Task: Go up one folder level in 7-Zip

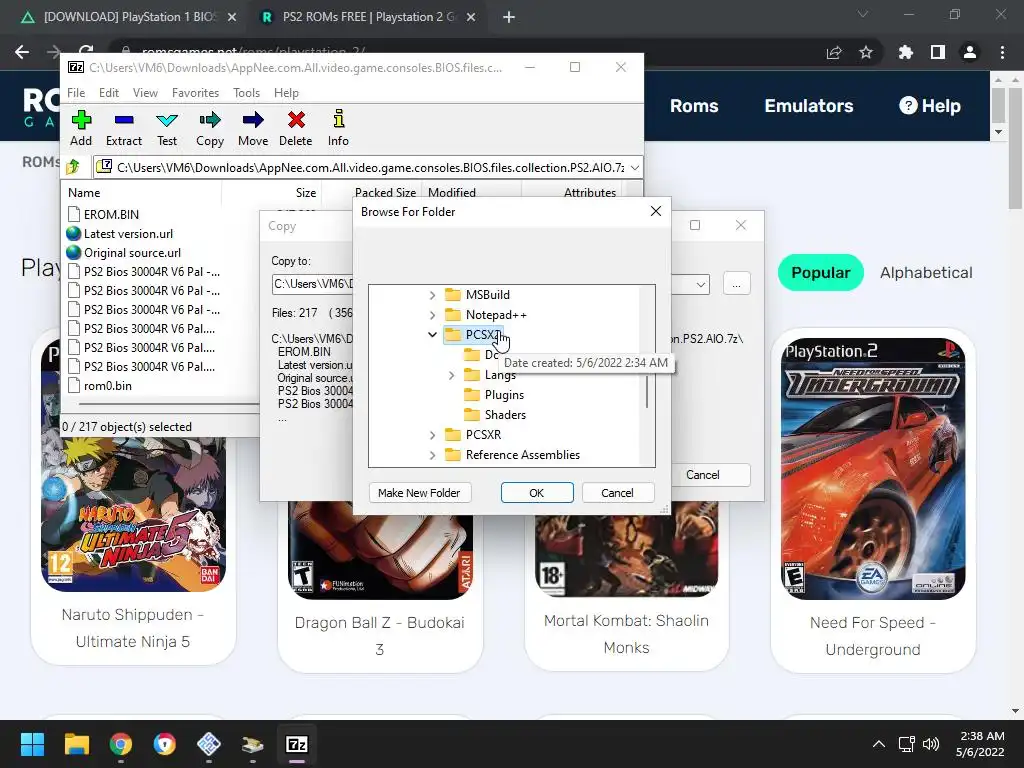Action: coord(73,167)
